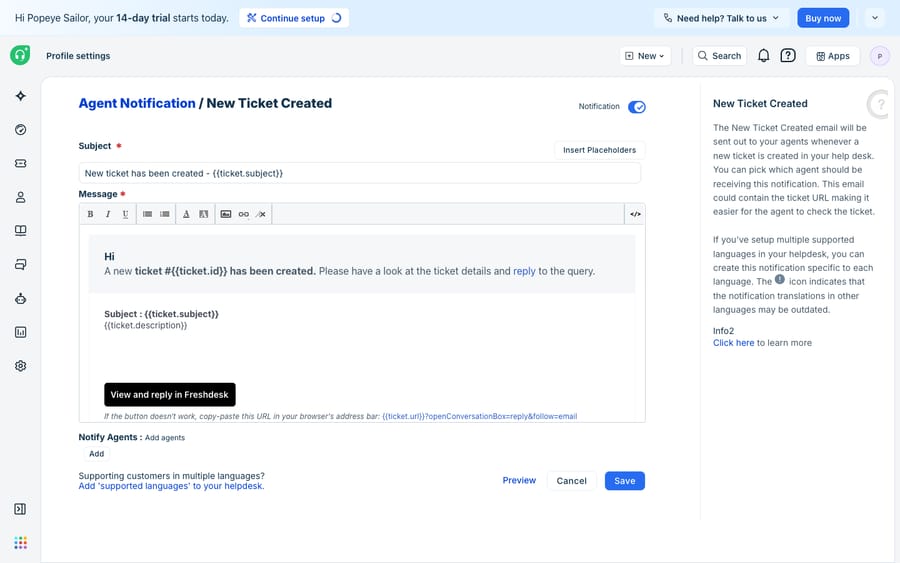The width and height of the screenshot is (900, 563).
Task: Switch editor to HTML code view
Action: [x=635, y=214]
